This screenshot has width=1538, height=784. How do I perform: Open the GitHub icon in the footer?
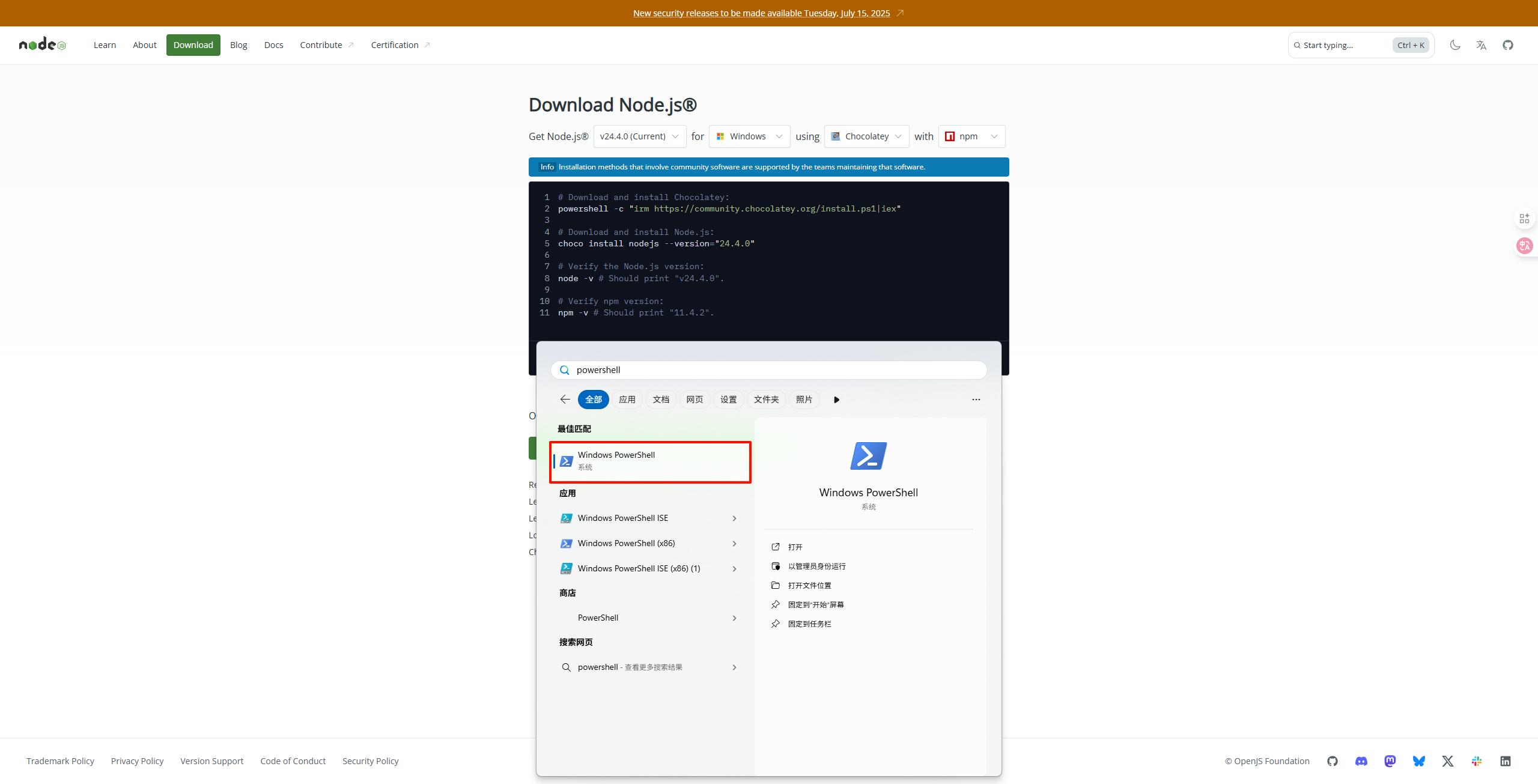1333,761
